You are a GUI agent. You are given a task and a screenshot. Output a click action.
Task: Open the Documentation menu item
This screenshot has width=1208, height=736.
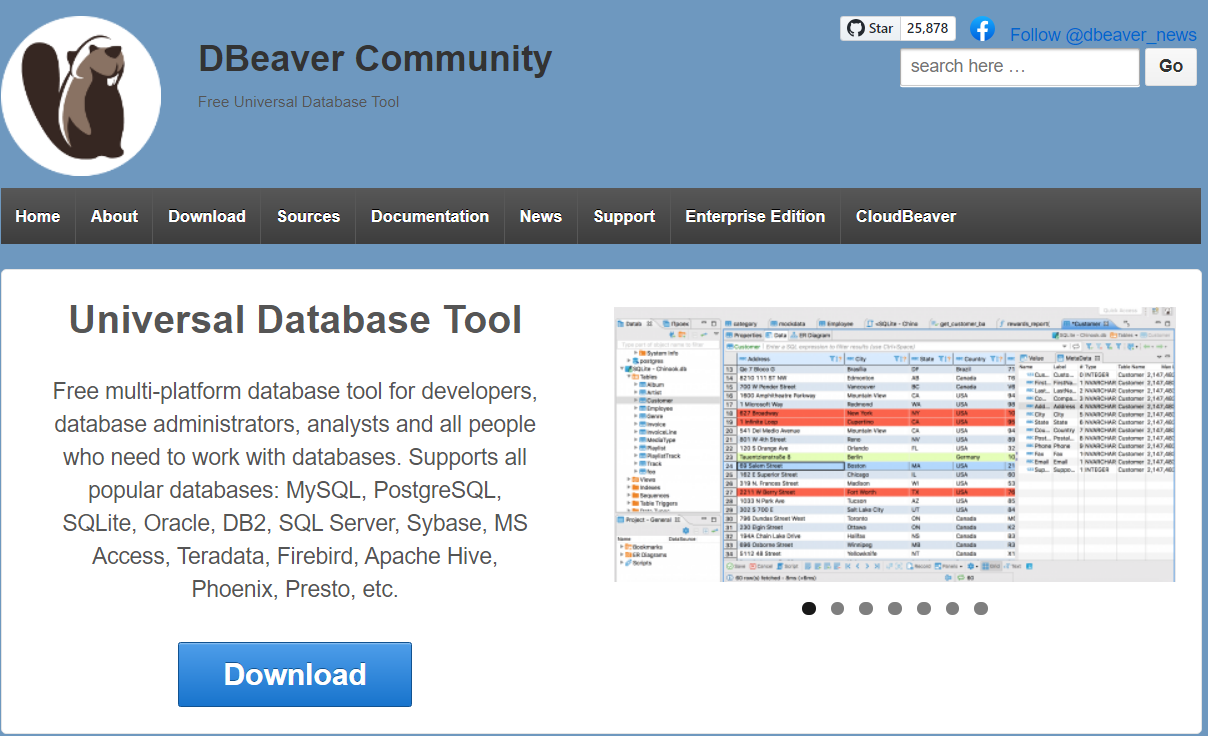click(430, 216)
